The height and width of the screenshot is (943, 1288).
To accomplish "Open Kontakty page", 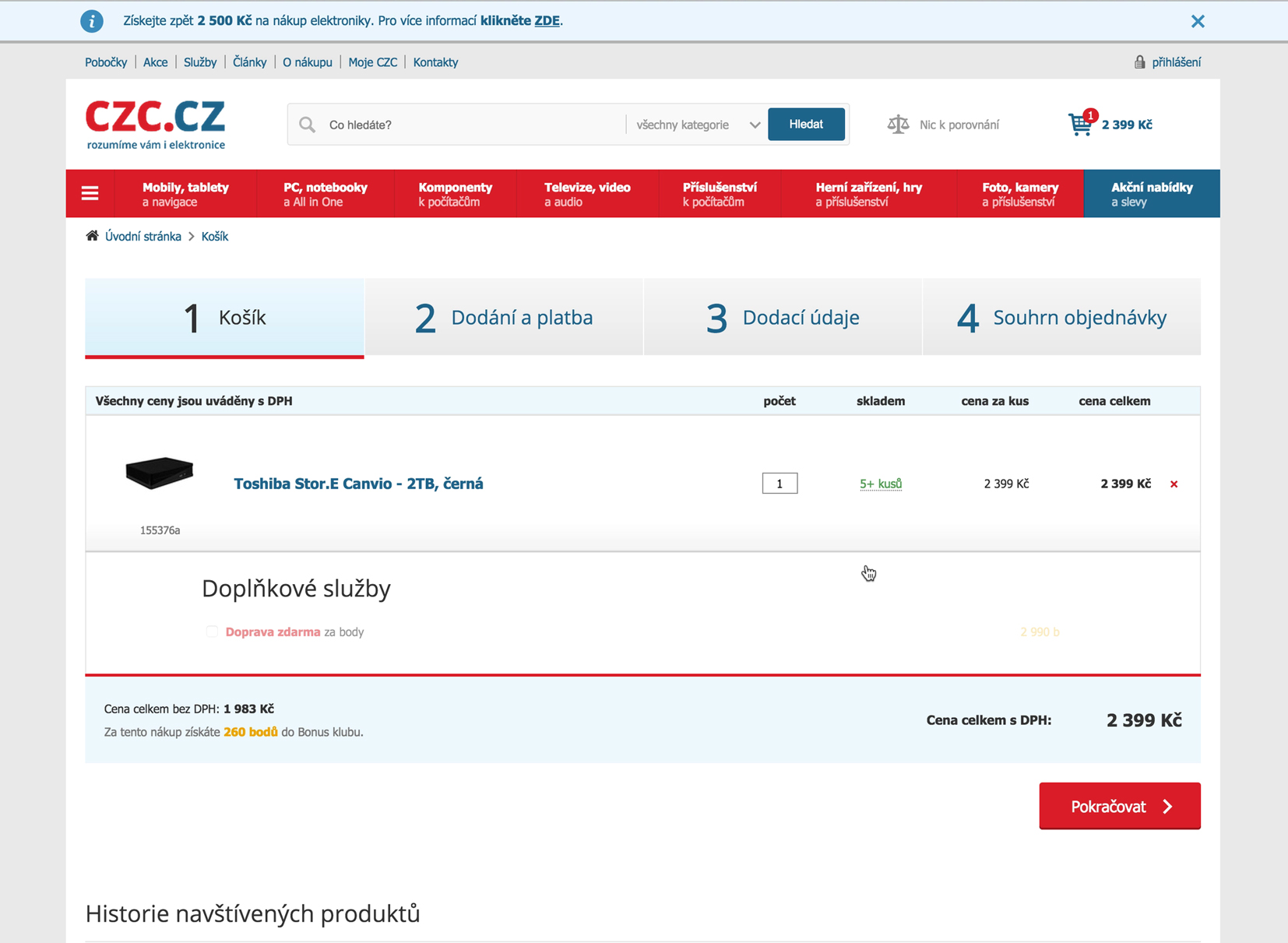I will point(435,62).
